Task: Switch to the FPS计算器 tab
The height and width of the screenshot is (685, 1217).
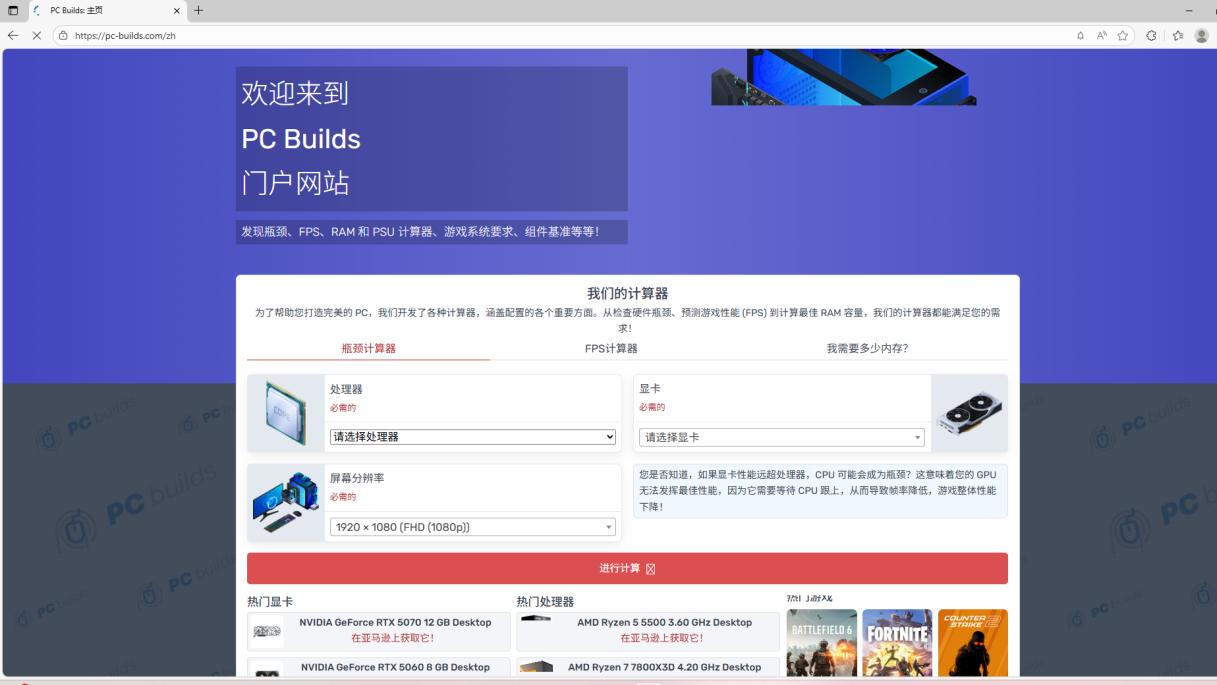Action: [611, 349]
